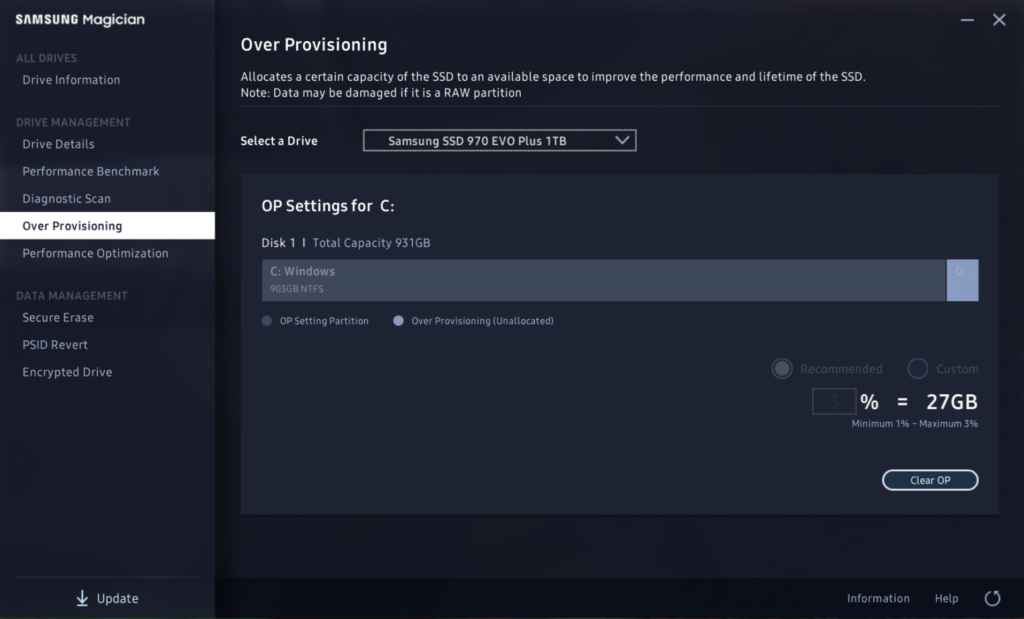The image size is (1024, 619).
Task: Select the Recommended radio option
Action: coord(782,369)
